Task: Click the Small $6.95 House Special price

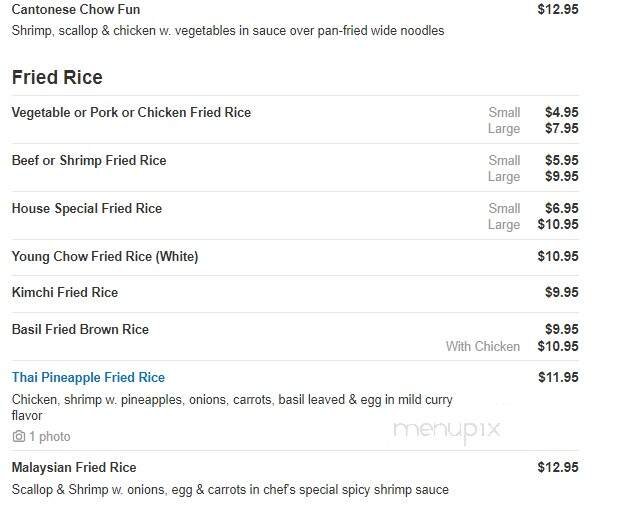Action: pyautogui.click(x=561, y=209)
